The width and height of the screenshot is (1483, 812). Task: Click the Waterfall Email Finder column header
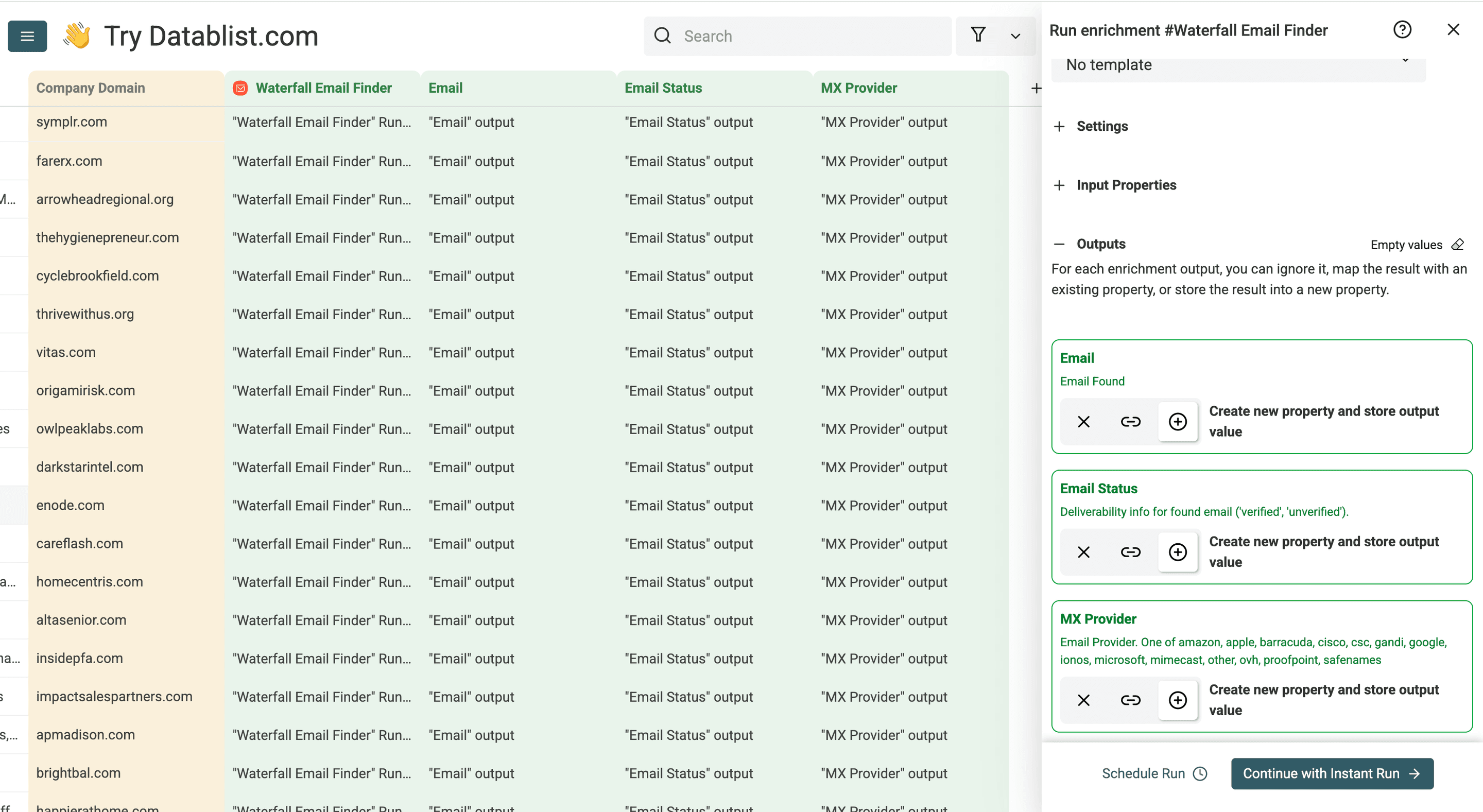click(x=323, y=88)
